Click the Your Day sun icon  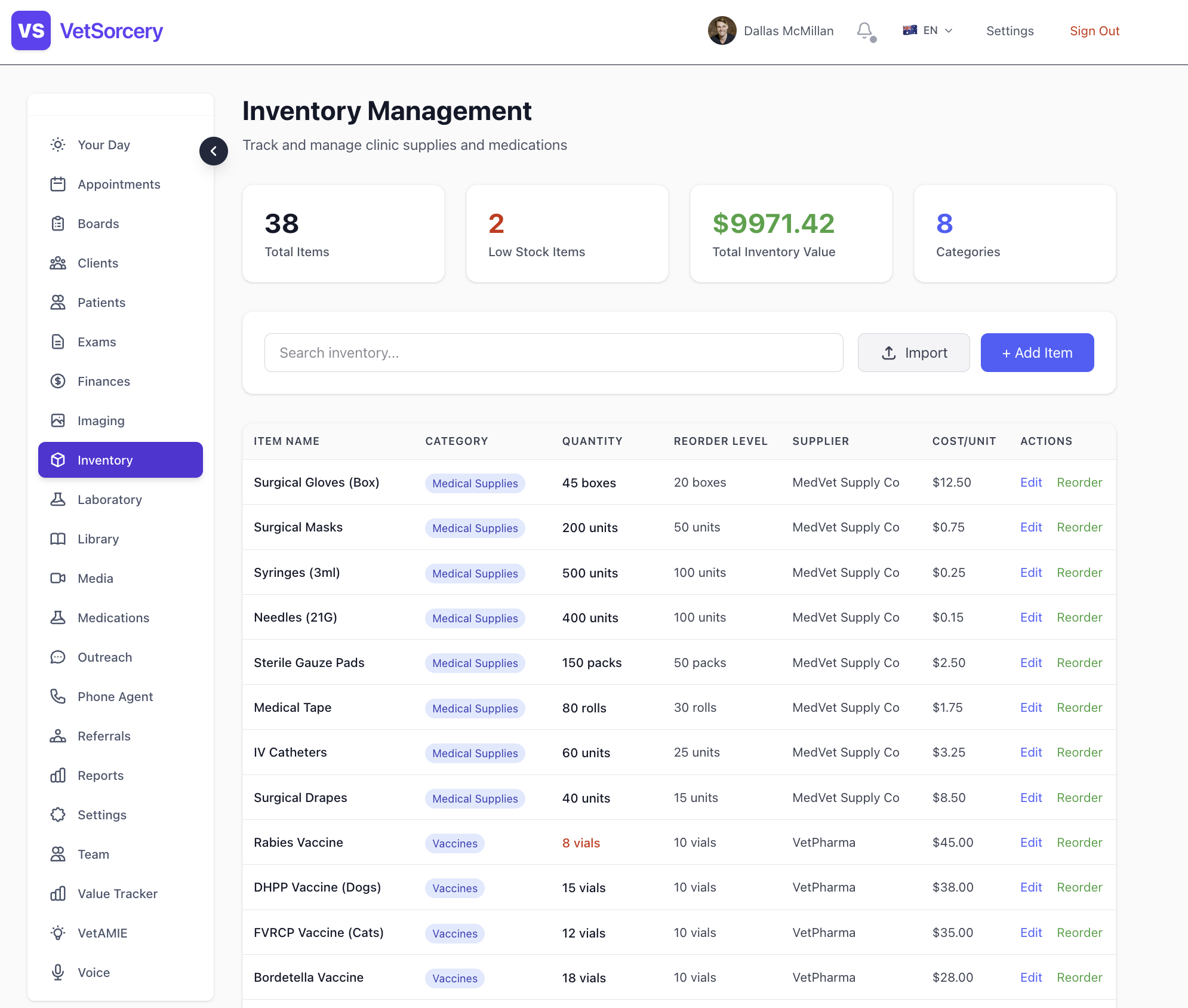(58, 145)
